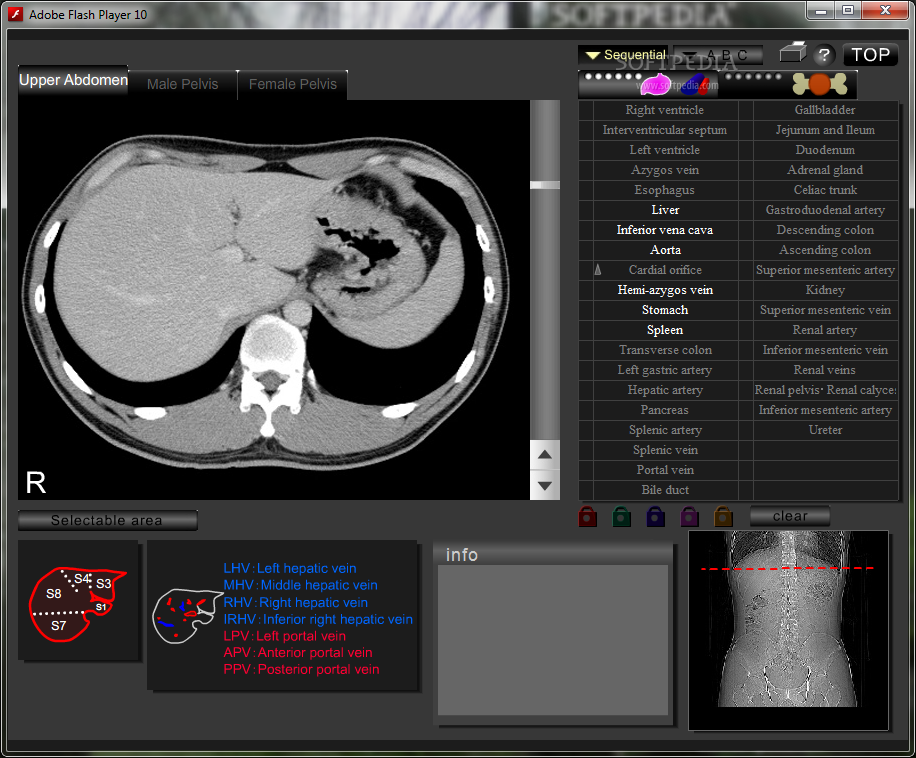Select Splenic vein in the list

pos(665,450)
